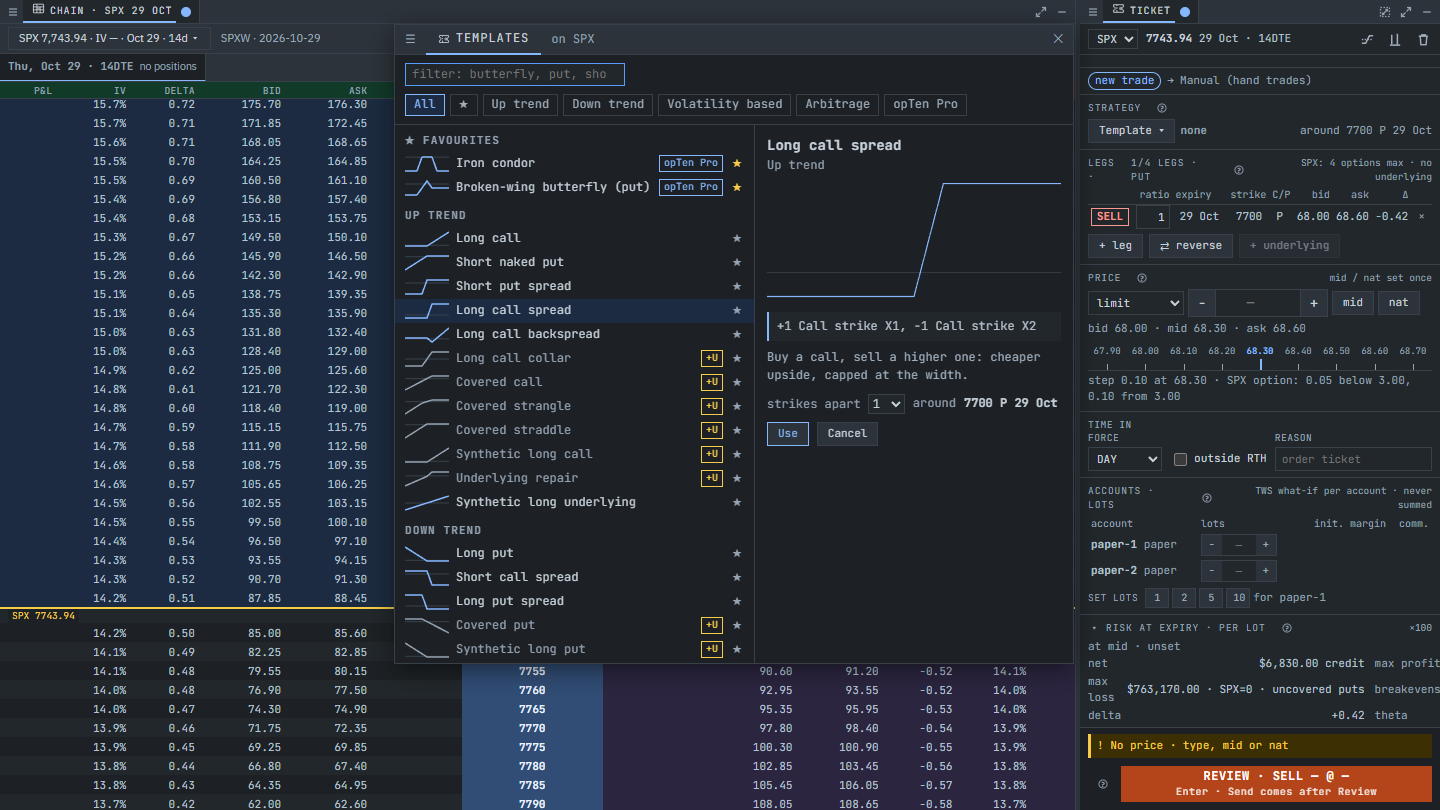Open the SPX 7,743.94 expiry selector dropdown
The image size is (1440, 810).
point(109,38)
